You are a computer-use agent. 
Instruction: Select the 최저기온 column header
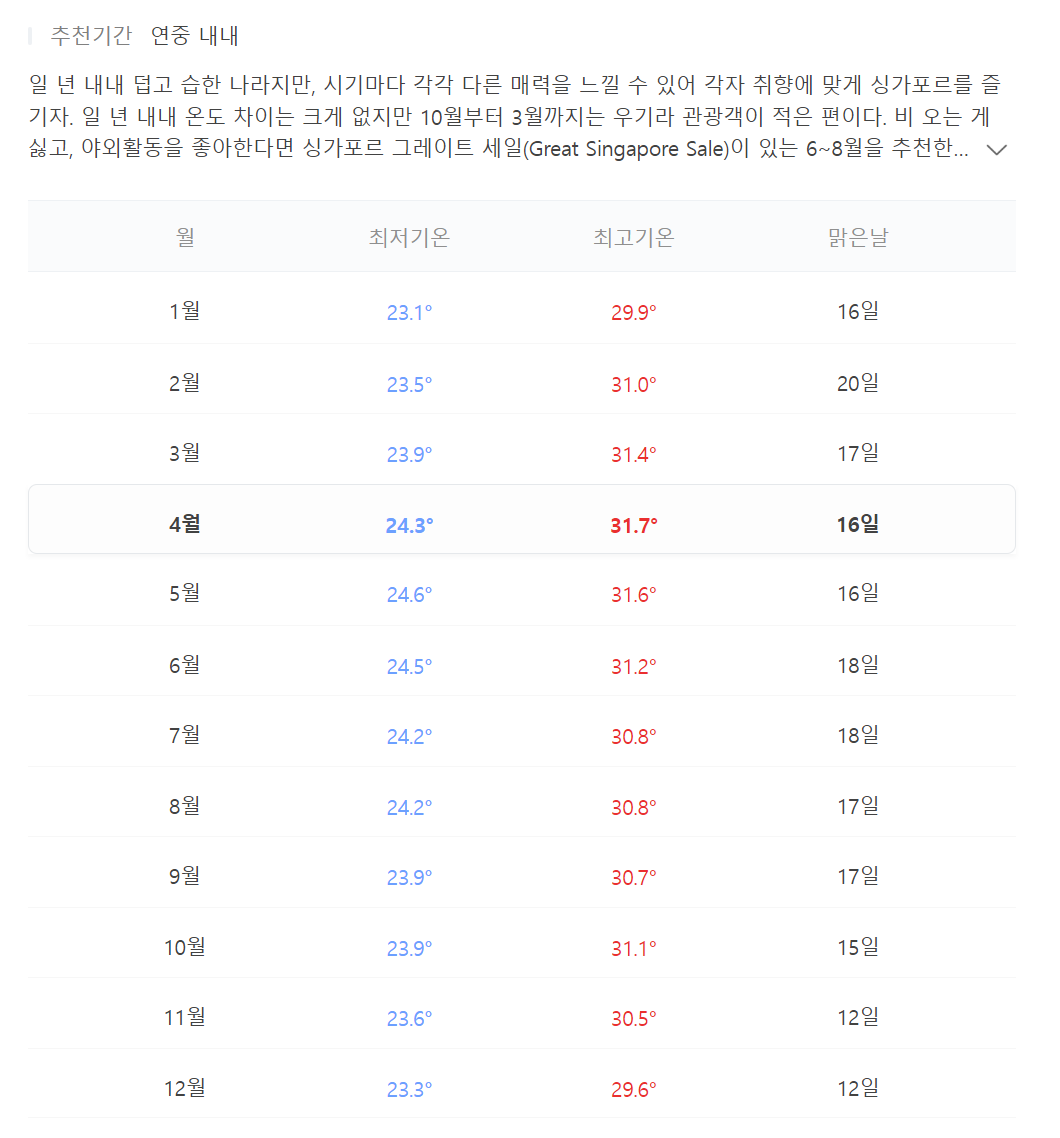(408, 237)
